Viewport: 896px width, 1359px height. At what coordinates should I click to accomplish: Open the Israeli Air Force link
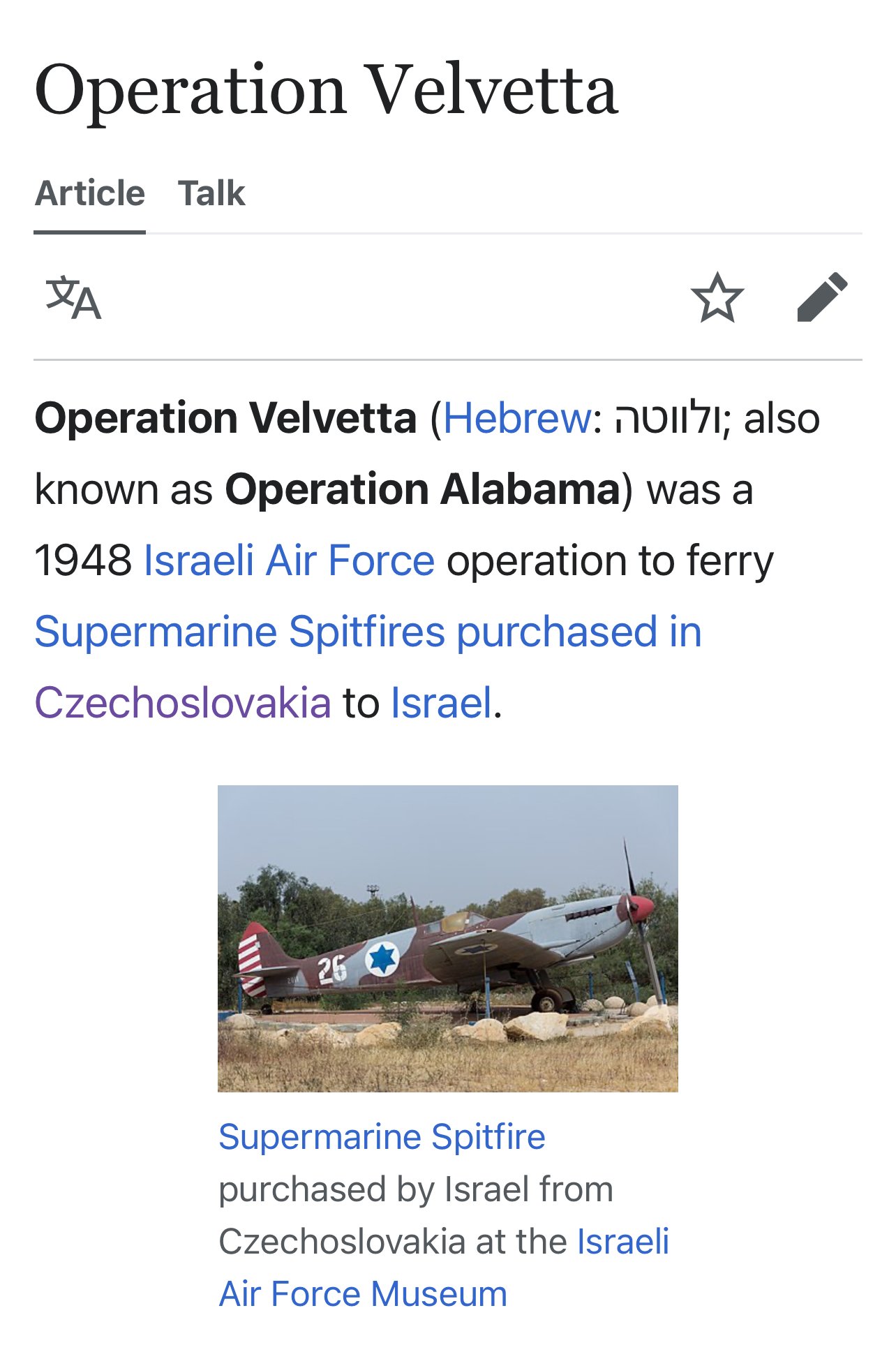(289, 560)
